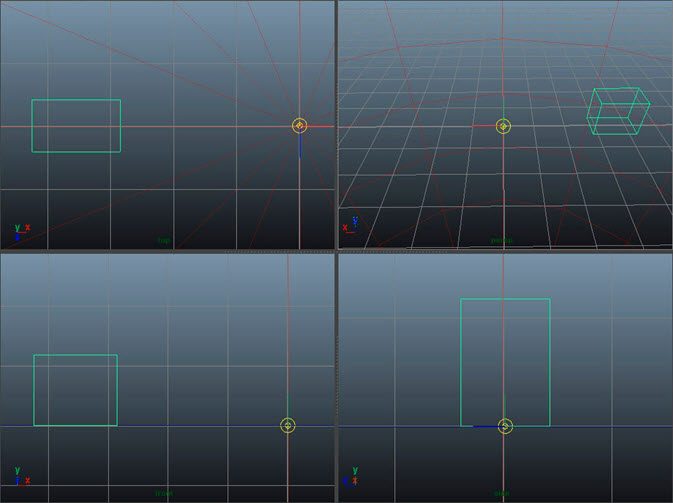Click the axis indicator in top view corner
This screenshot has width=673, height=503.
coord(22,232)
